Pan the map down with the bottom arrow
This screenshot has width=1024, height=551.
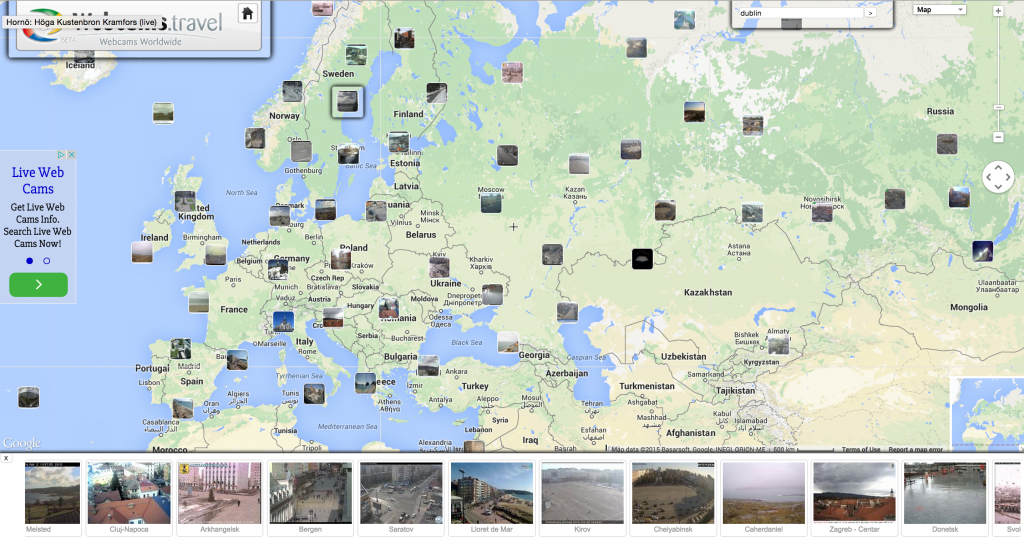(x=998, y=187)
